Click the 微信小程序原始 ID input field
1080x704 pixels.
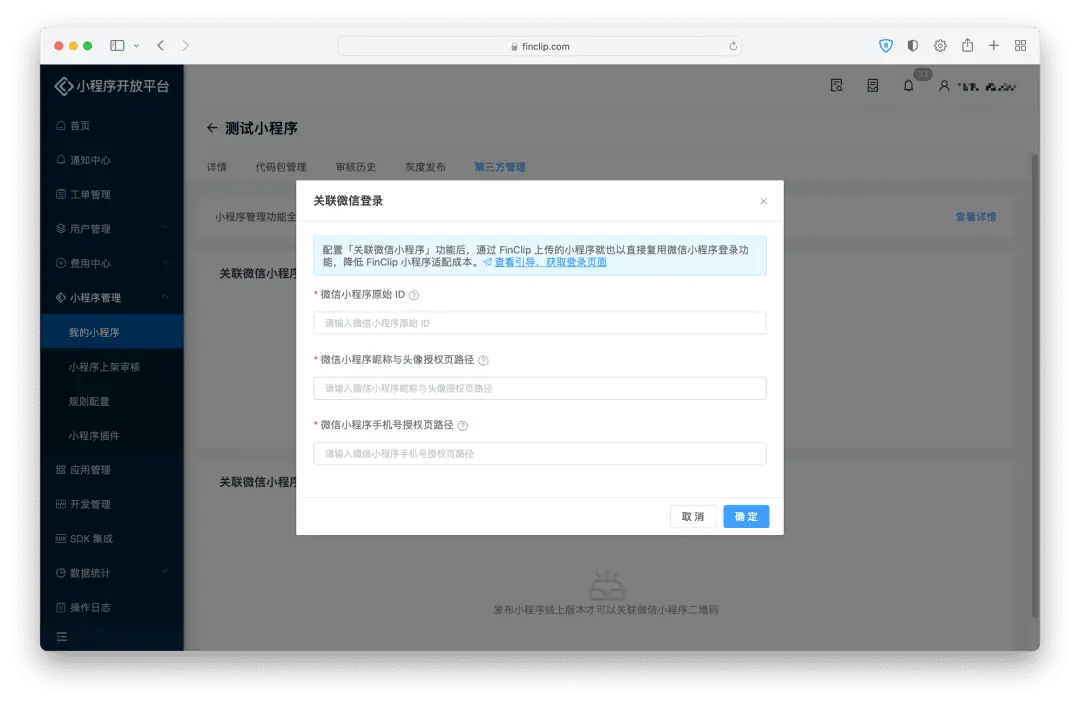coord(539,322)
